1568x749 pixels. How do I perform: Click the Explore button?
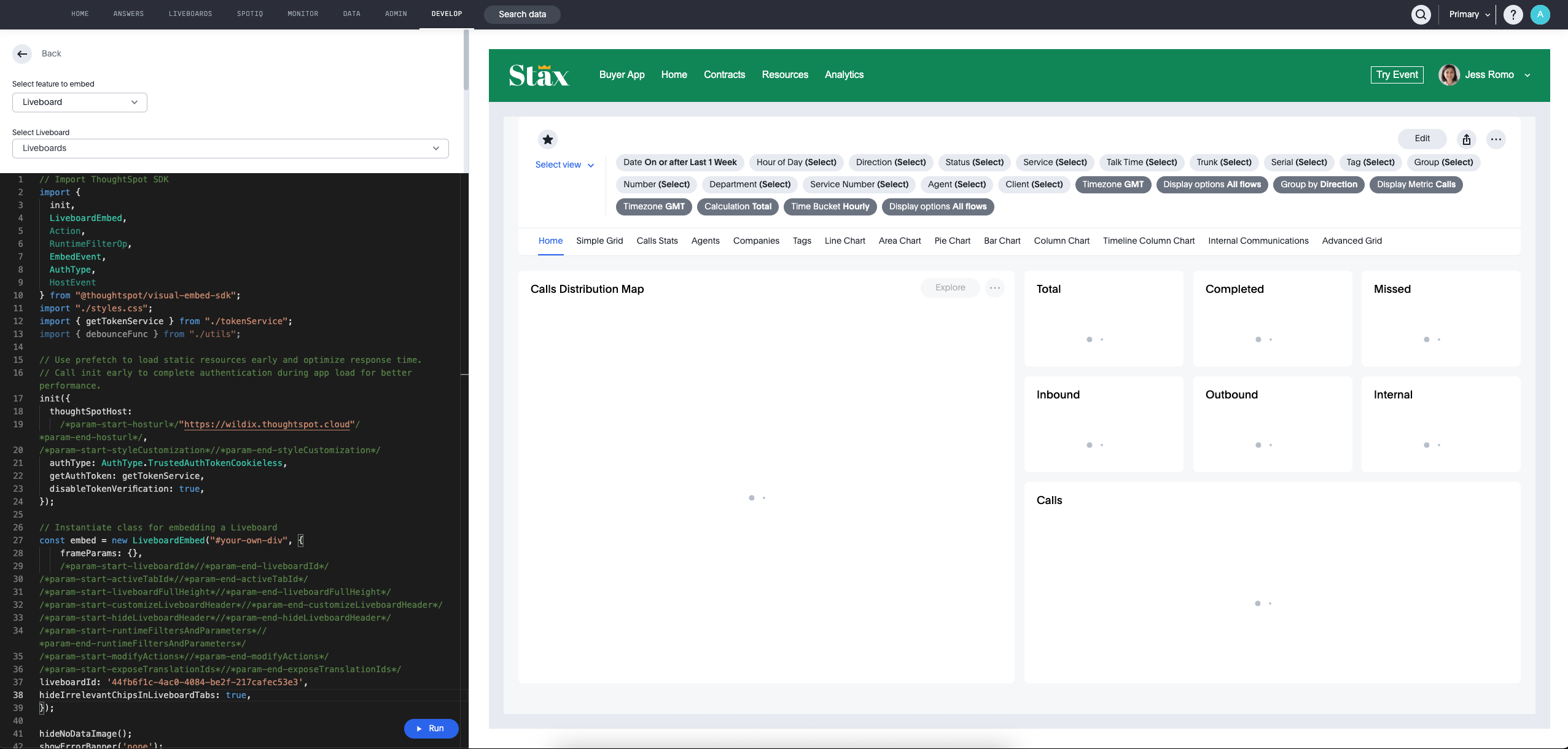pyautogui.click(x=950, y=288)
